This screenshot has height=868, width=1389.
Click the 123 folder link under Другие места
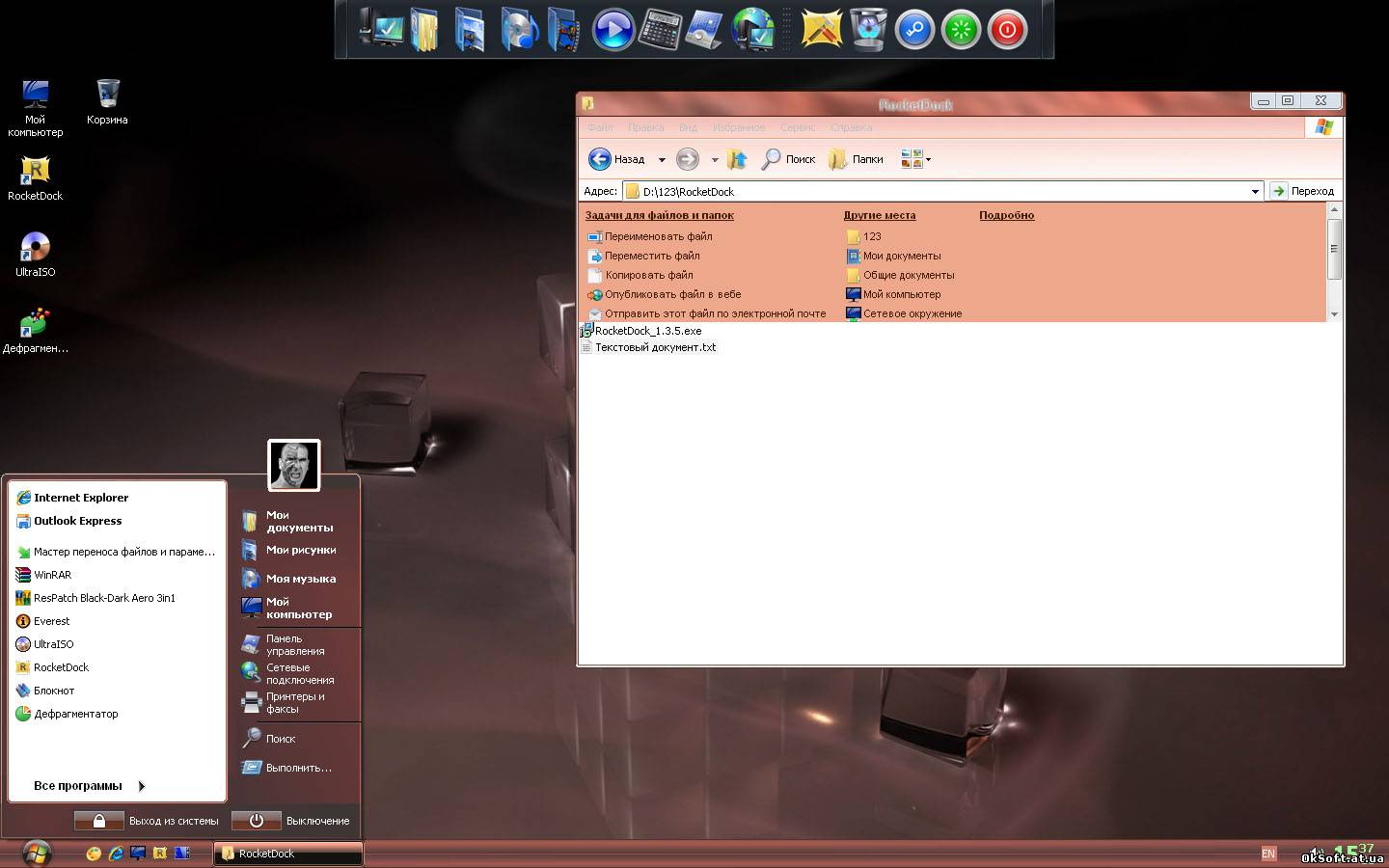(x=864, y=236)
